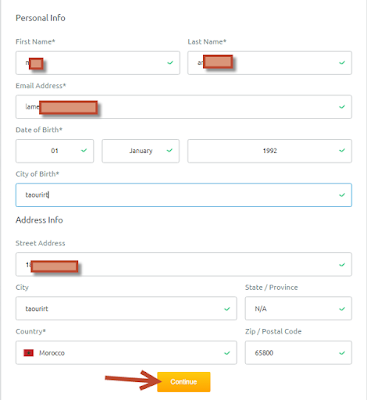Focus the First Name input field

[98, 63]
